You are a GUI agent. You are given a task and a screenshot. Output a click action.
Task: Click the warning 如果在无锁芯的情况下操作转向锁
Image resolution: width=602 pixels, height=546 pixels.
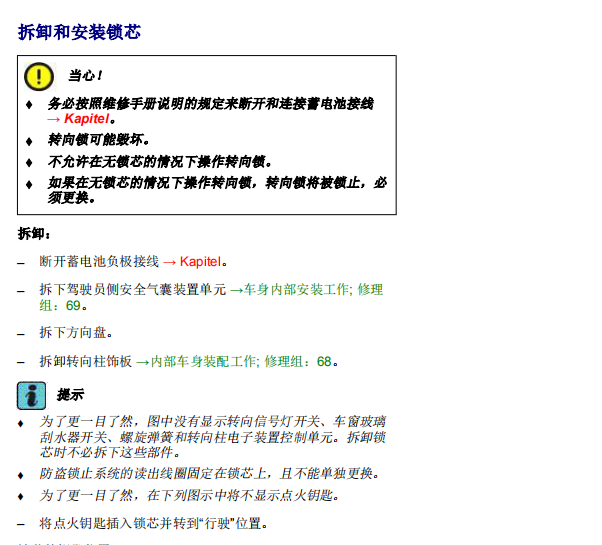[217, 190]
